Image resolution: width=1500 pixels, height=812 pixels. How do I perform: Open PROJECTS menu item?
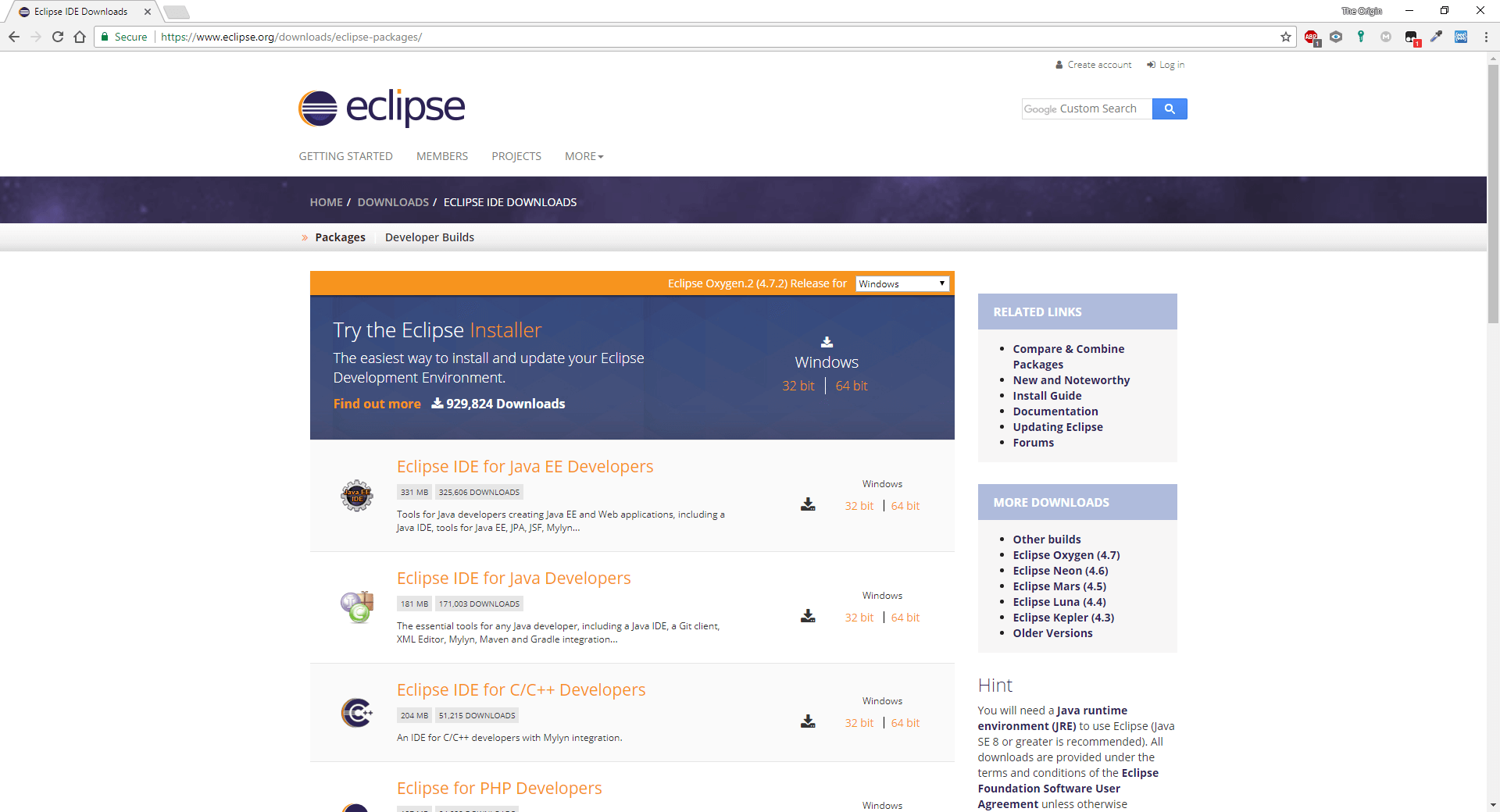tap(516, 156)
